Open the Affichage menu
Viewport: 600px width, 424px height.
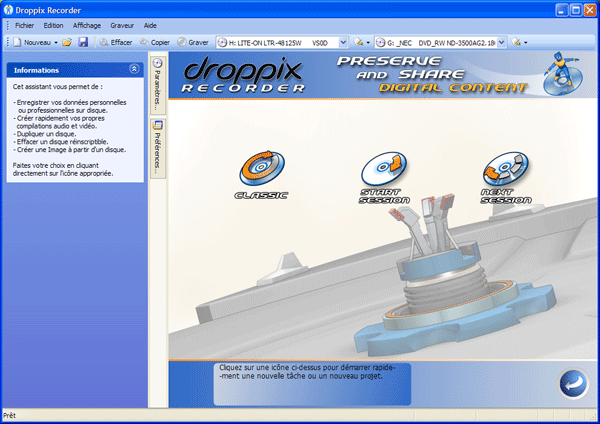[x=87, y=25]
